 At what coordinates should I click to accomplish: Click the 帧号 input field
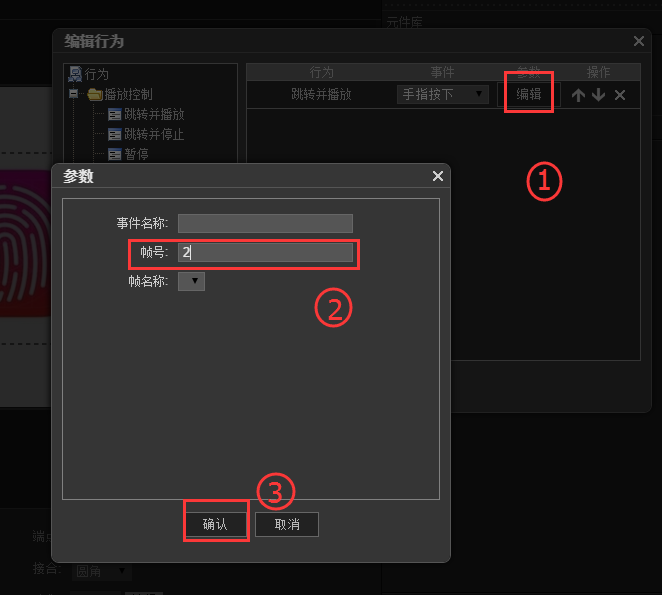(x=265, y=253)
